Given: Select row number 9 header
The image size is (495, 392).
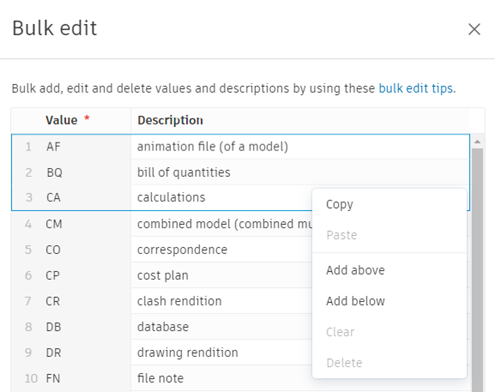Looking at the screenshot, I should (x=28, y=352).
